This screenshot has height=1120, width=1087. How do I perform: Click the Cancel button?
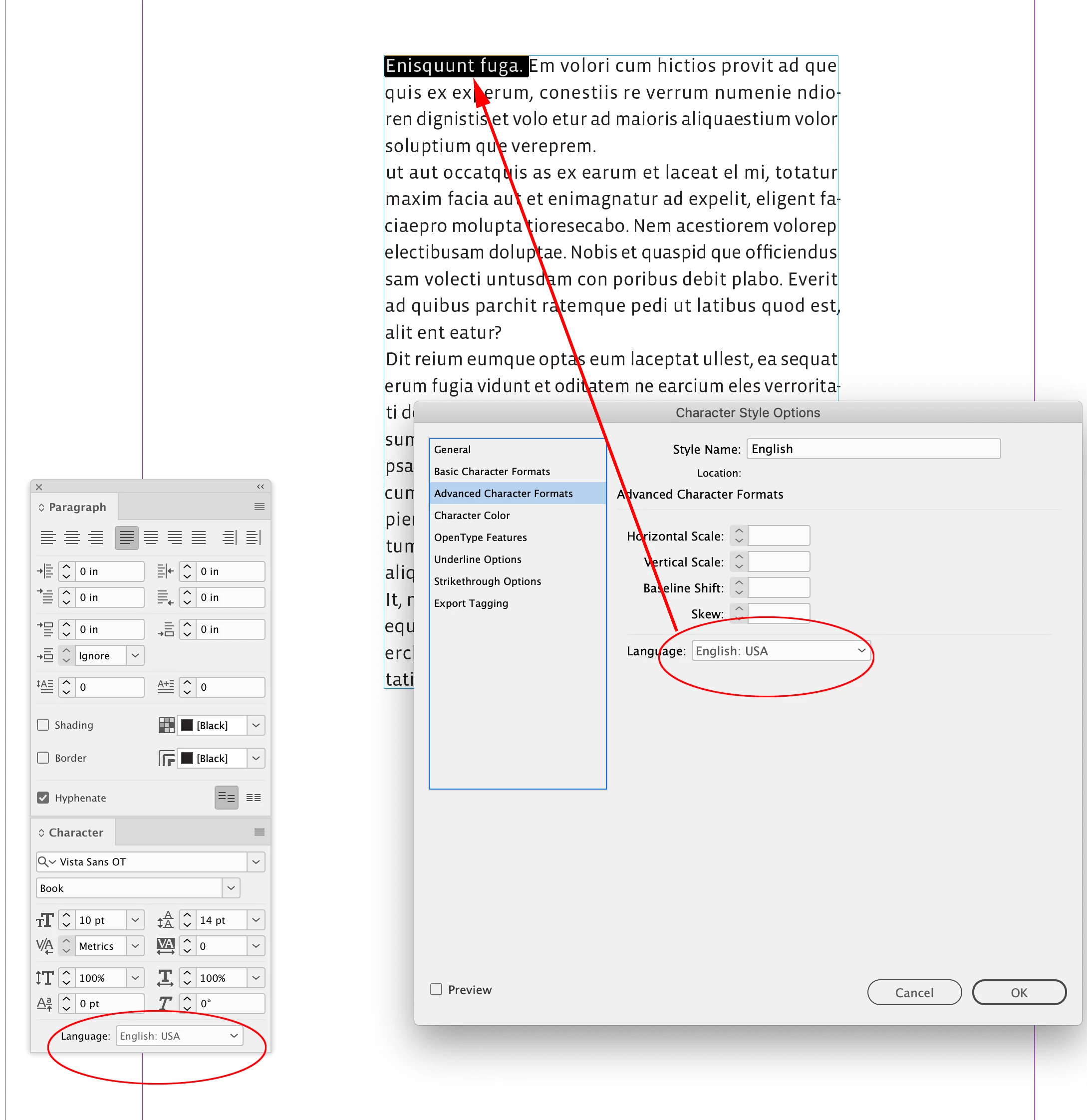(914, 993)
